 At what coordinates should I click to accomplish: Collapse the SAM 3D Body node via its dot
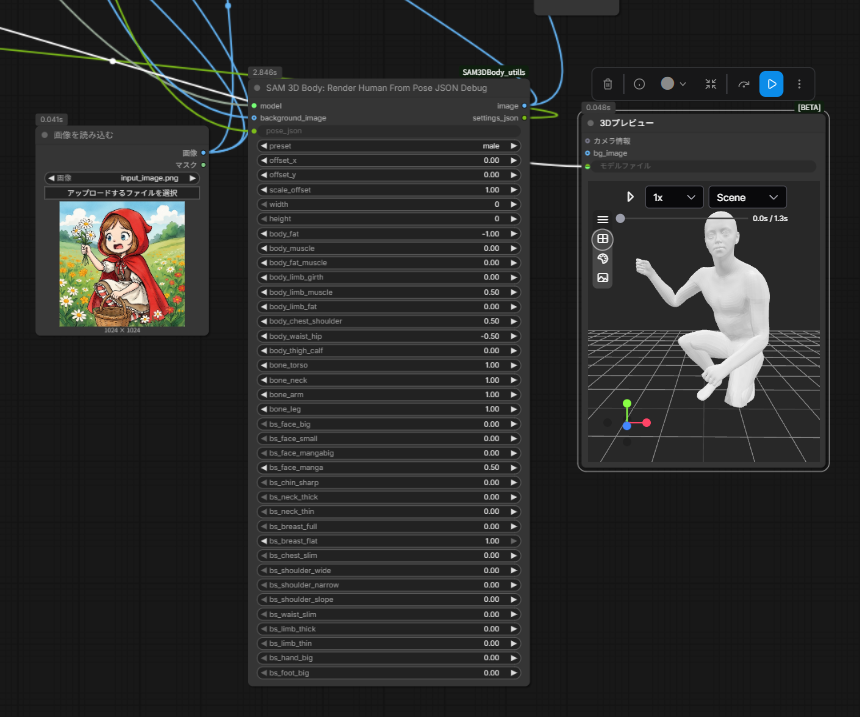(x=257, y=88)
